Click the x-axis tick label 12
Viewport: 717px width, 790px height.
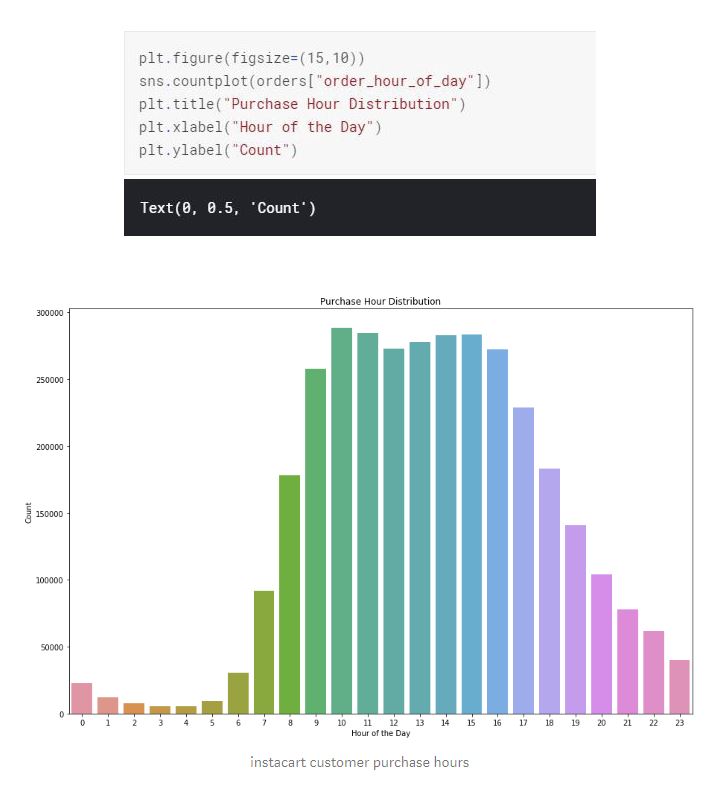click(394, 722)
